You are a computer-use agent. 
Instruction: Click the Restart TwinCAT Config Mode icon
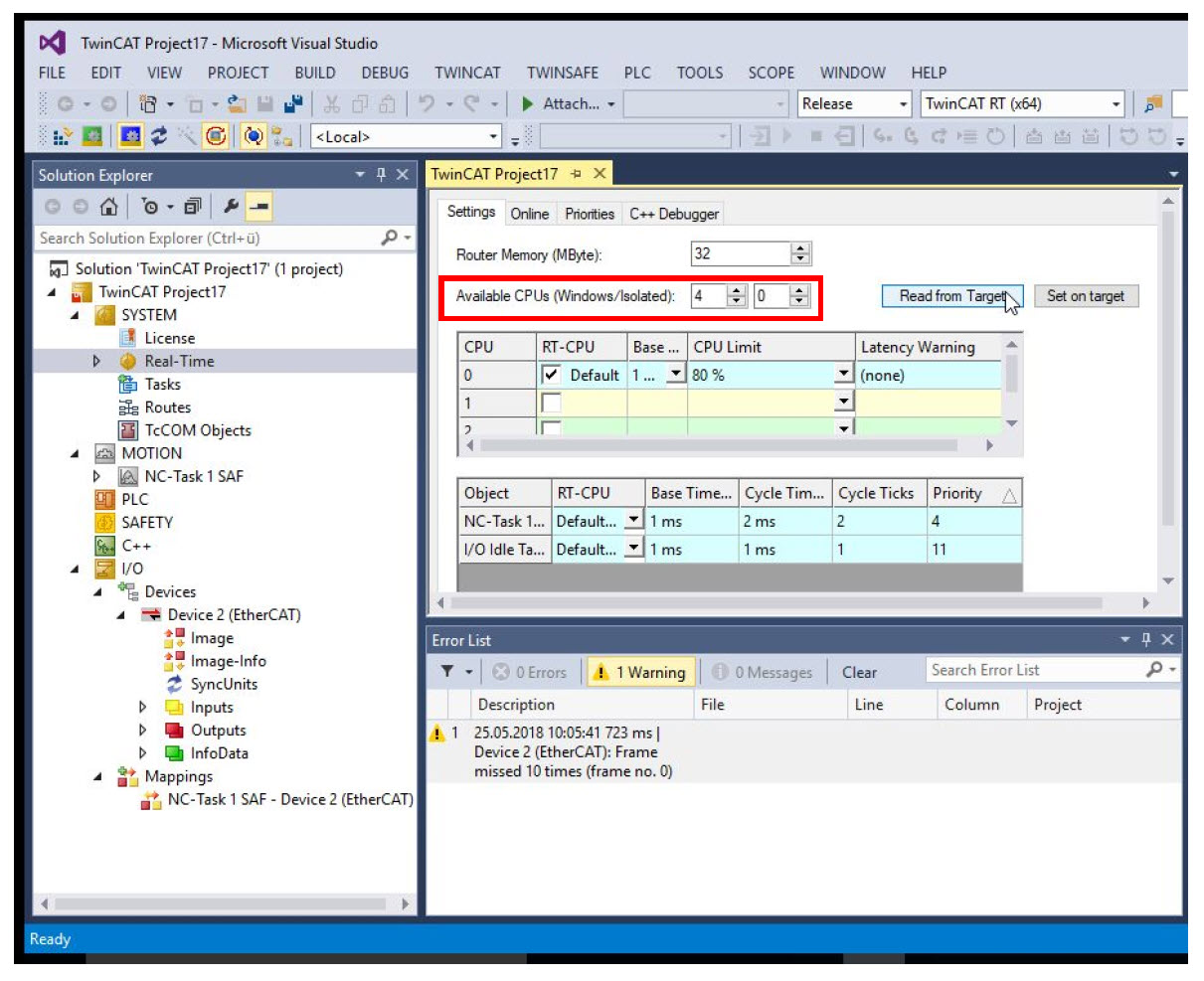coord(130,136)
